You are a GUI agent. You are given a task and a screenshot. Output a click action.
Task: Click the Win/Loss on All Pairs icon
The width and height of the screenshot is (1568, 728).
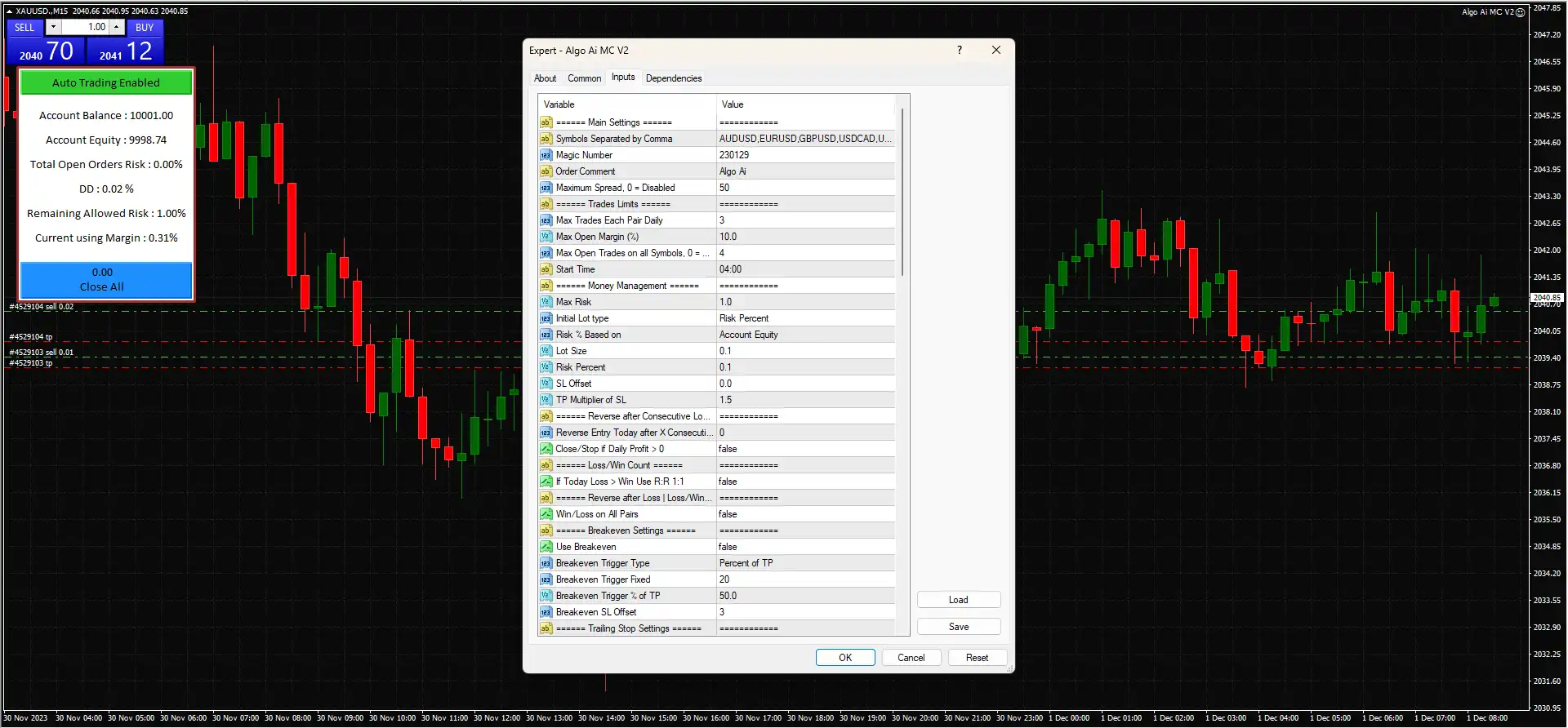[x=546, y=514]
